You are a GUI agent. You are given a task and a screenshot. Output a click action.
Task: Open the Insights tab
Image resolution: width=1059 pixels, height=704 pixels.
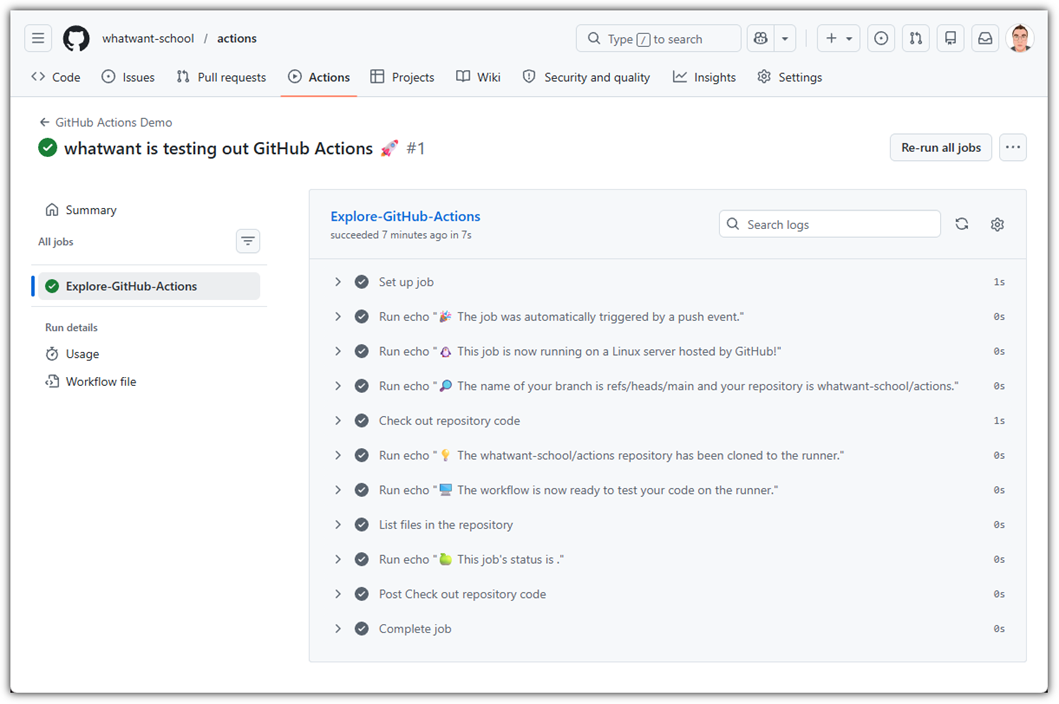click(704, 77)
